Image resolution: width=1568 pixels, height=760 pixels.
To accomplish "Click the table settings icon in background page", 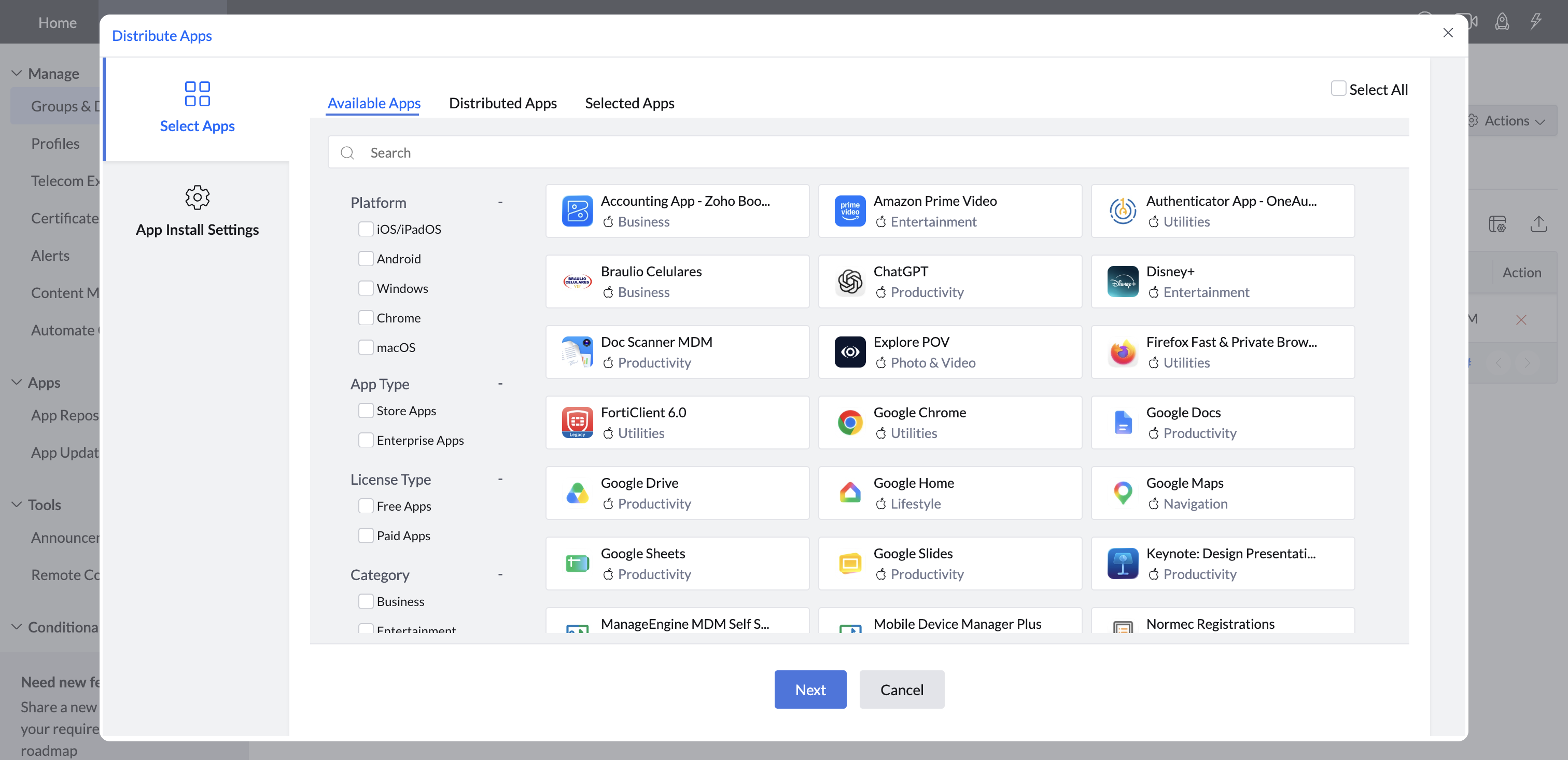I will click(x=1497, y=224).
